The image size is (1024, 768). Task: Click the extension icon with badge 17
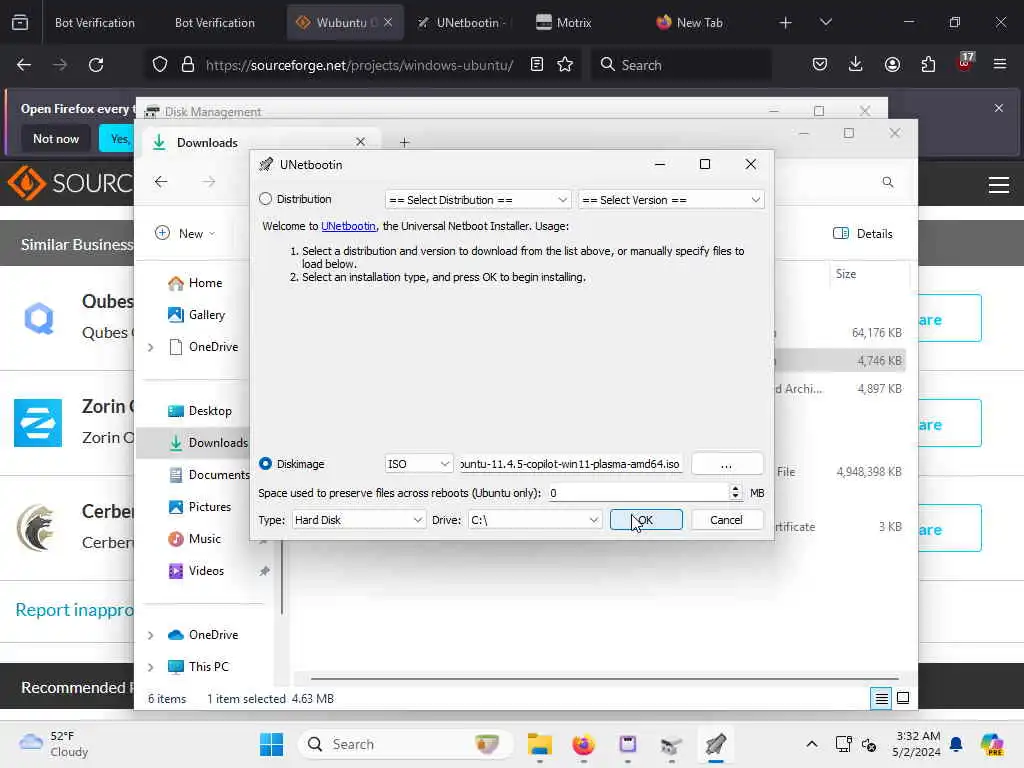pyautogui.click(x=965, y=63)
